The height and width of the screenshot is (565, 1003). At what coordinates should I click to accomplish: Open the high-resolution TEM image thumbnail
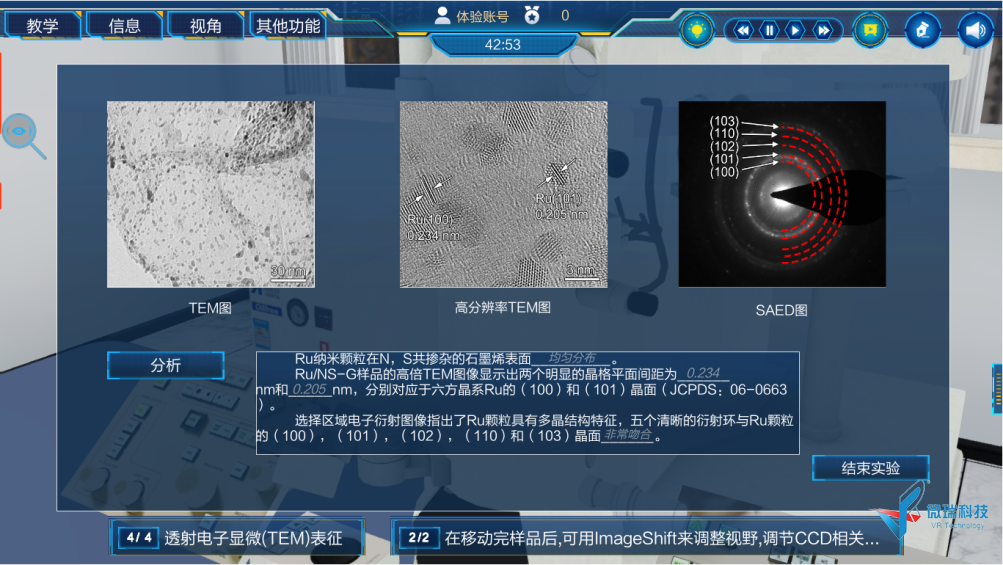tap(503, 194)
